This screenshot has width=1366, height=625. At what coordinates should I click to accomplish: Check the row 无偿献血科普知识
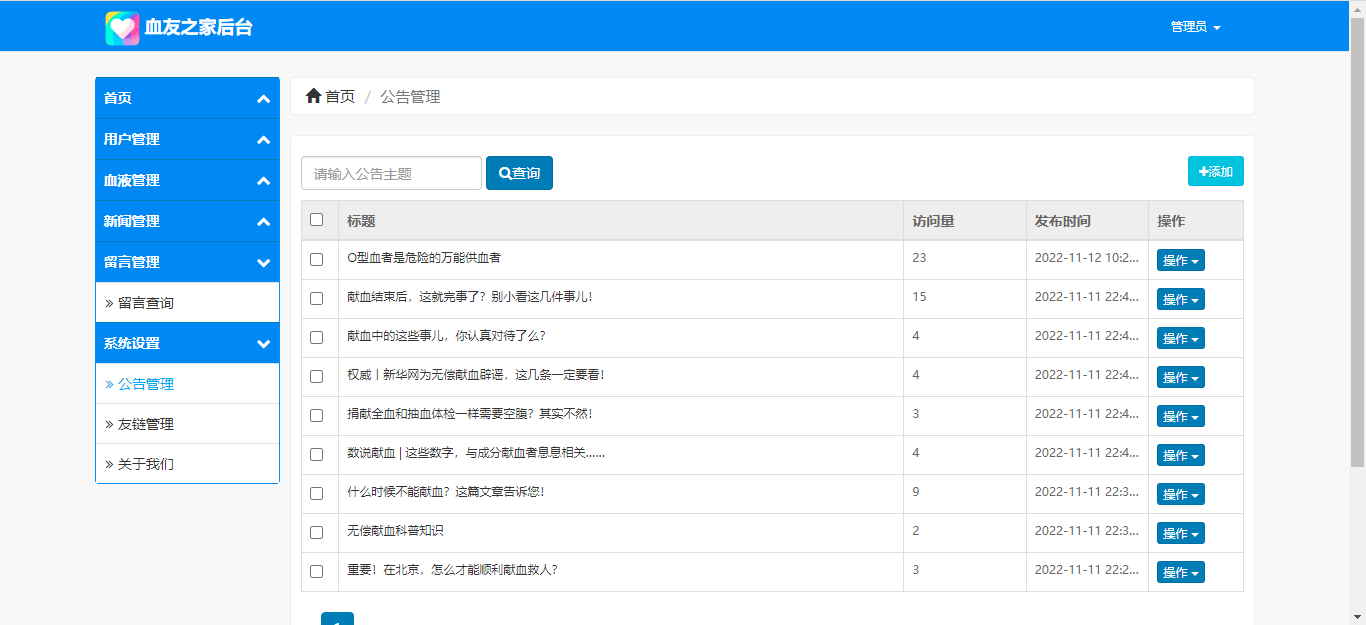coord(317,532)
